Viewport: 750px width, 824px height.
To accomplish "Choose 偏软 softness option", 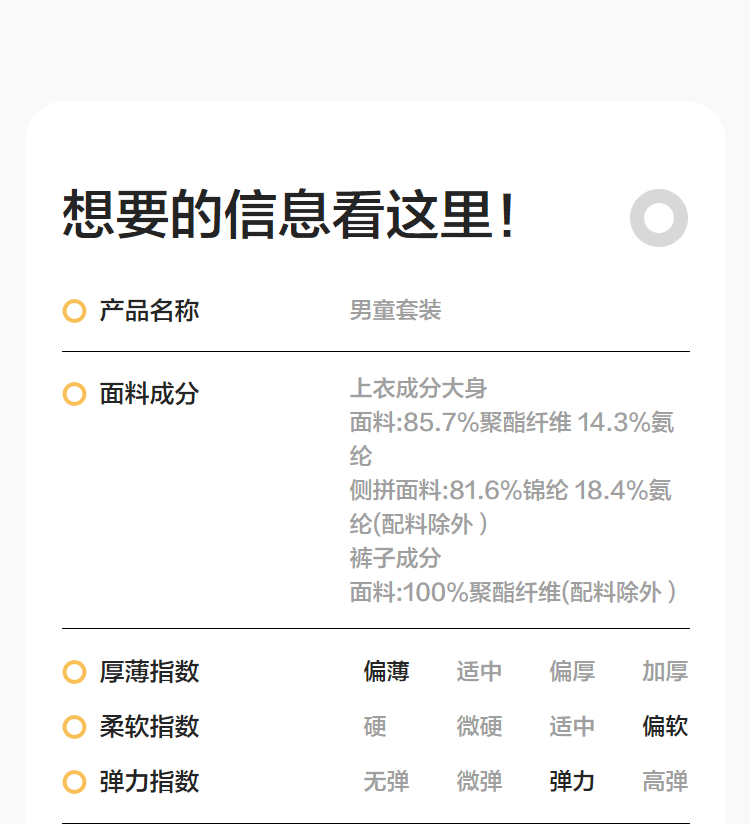I will [665, 727].
